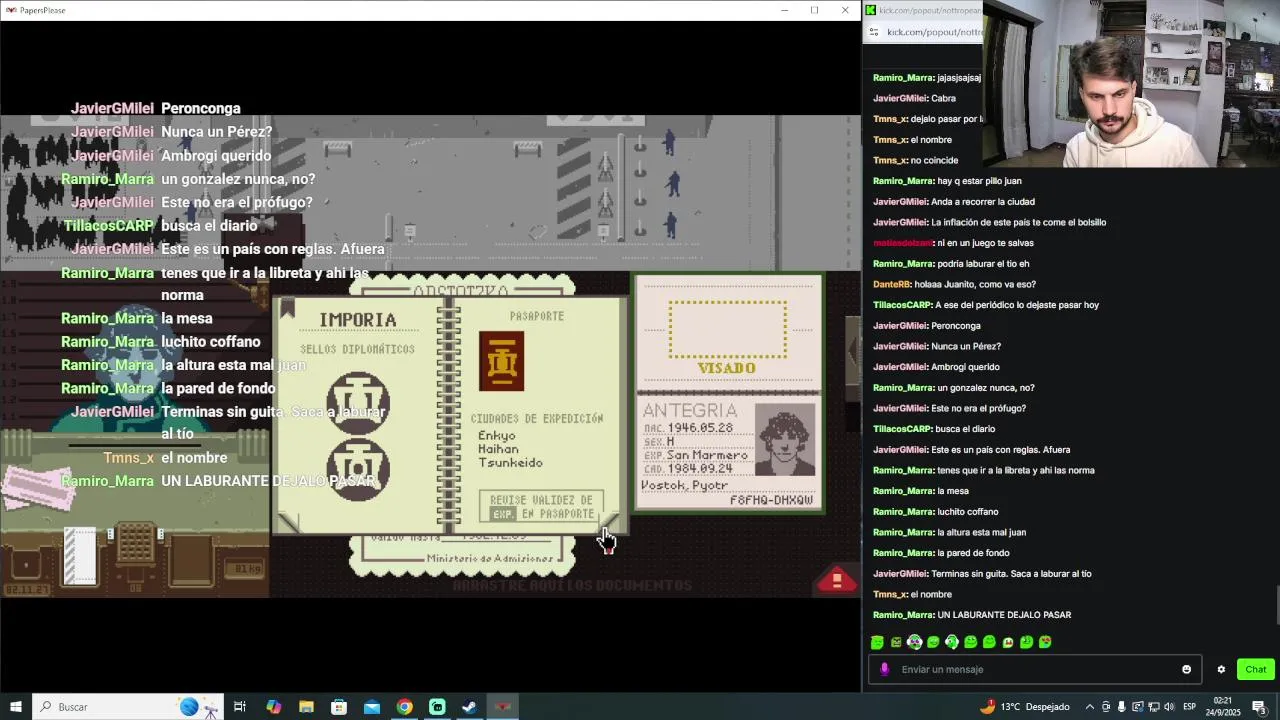The width and height of the screenshot is (1280, 720).
Task: Select issuing city 'Haihan' in rulebook
Action: click(498, 449)
